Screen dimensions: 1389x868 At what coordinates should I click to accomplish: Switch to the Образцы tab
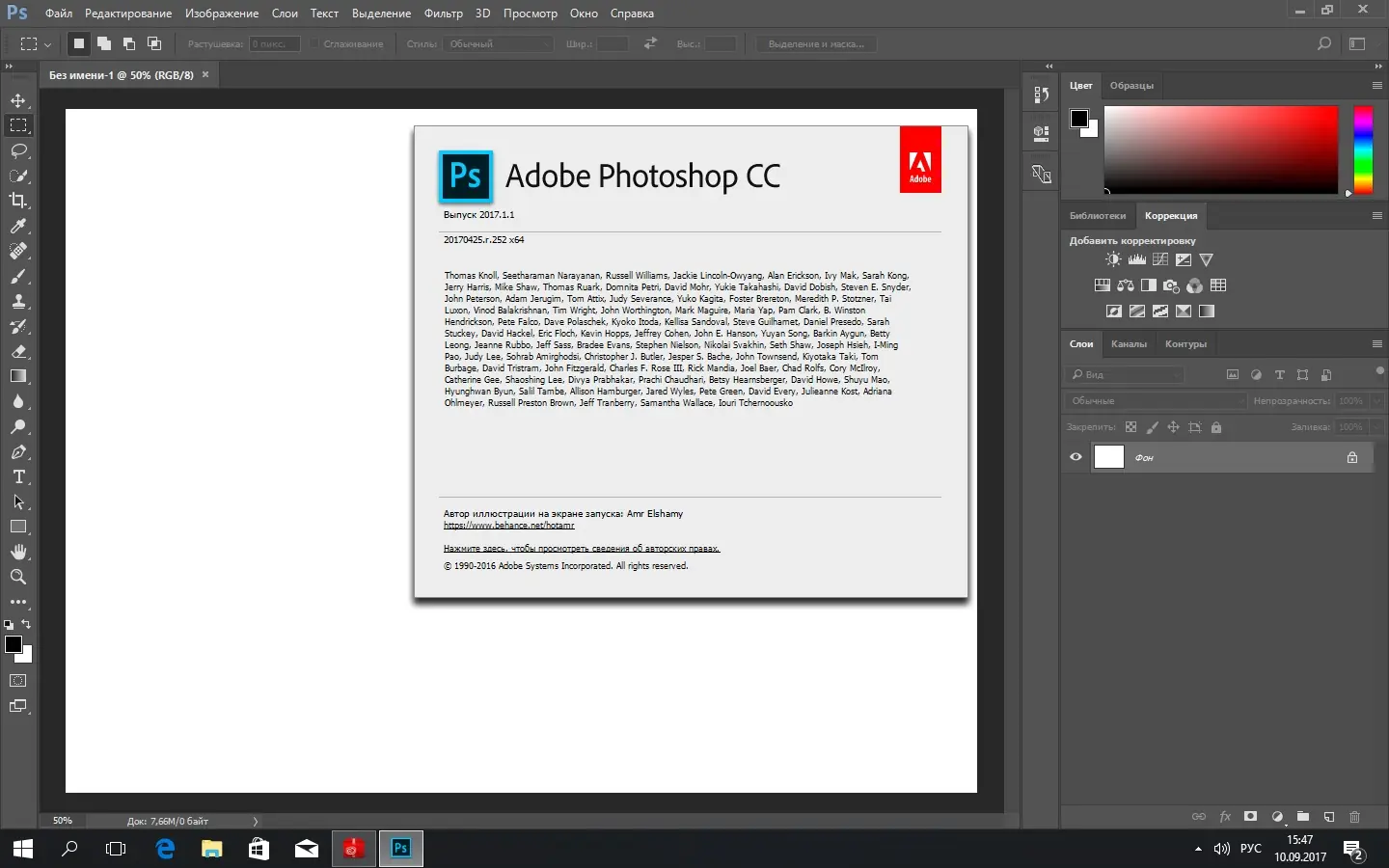point(1131,85)
